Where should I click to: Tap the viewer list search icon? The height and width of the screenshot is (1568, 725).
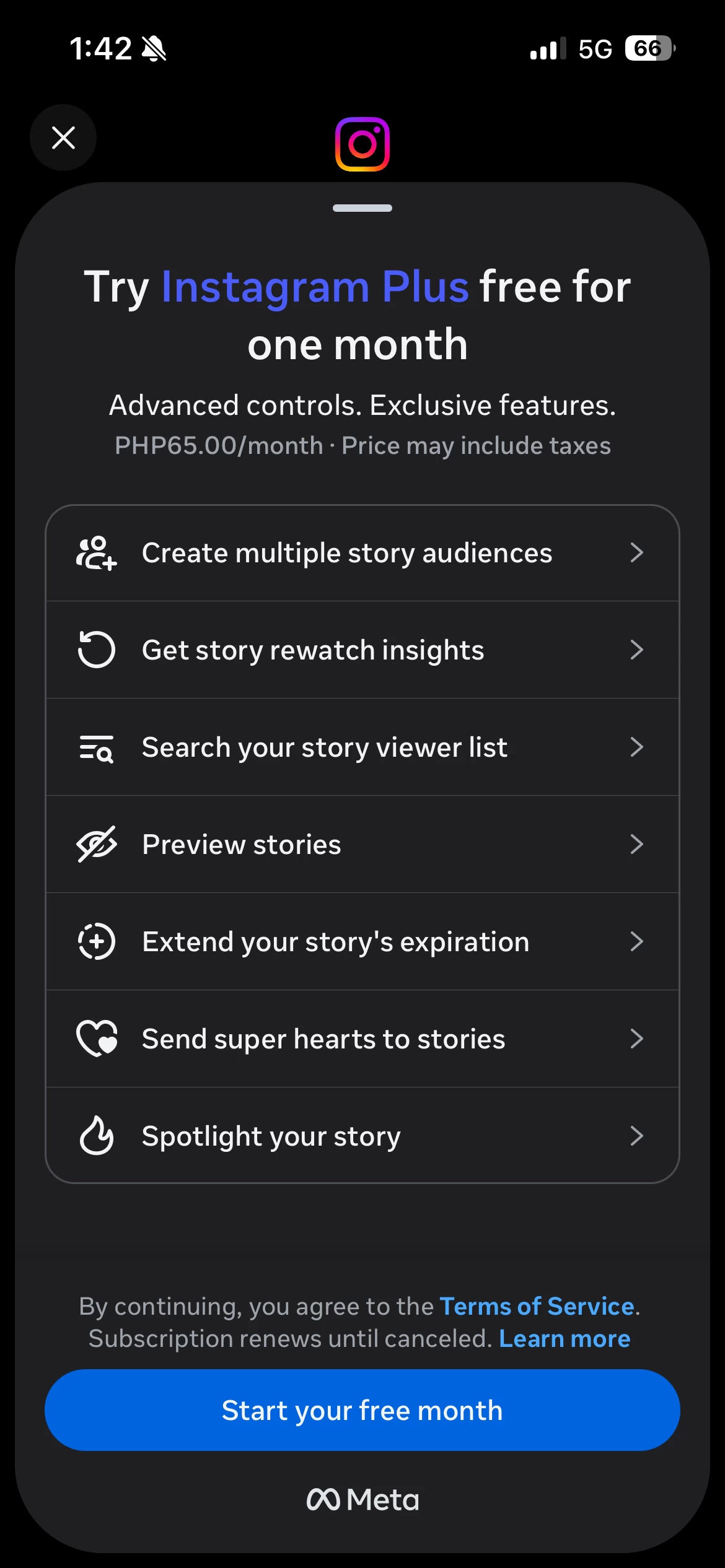tap(96, 747)
